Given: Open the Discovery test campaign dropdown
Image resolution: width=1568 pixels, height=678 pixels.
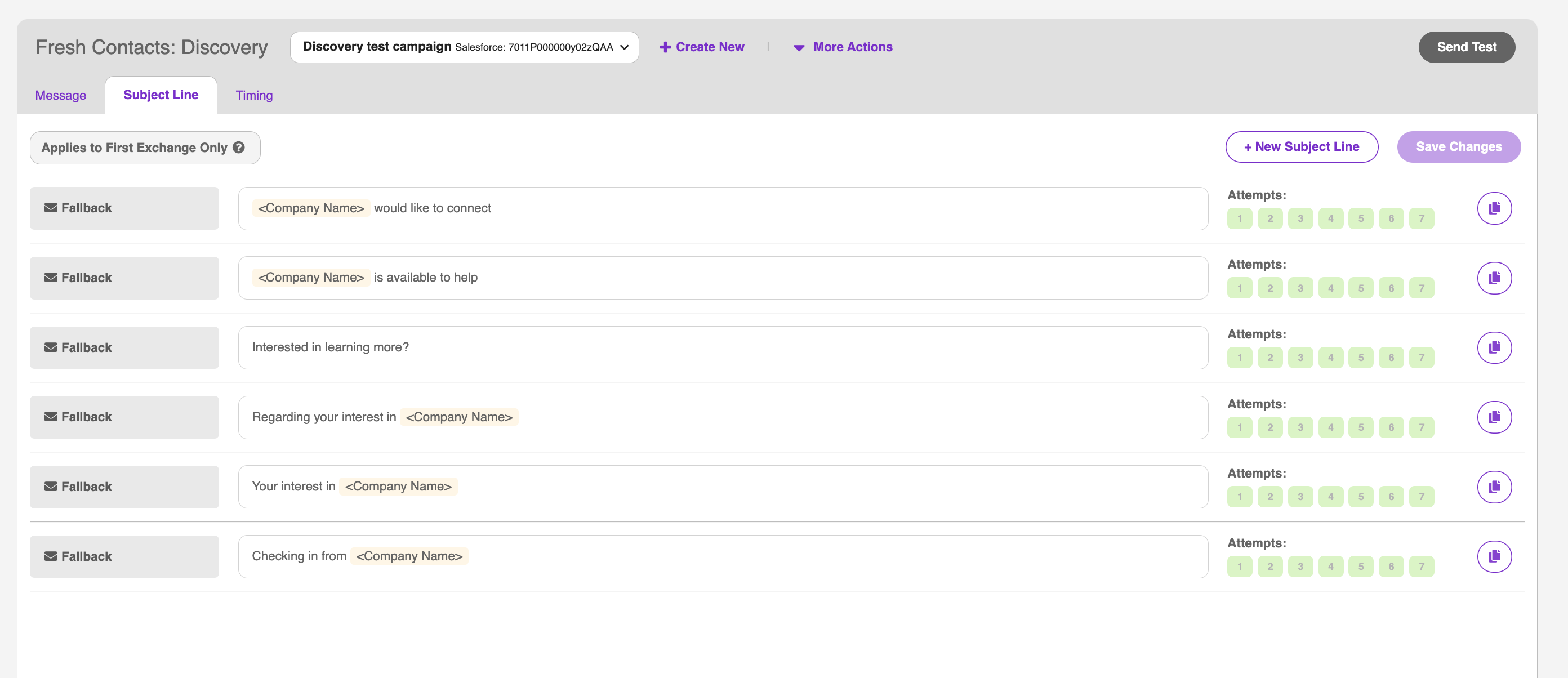Looking at the screenshot, I should click(x=465, y=47).
